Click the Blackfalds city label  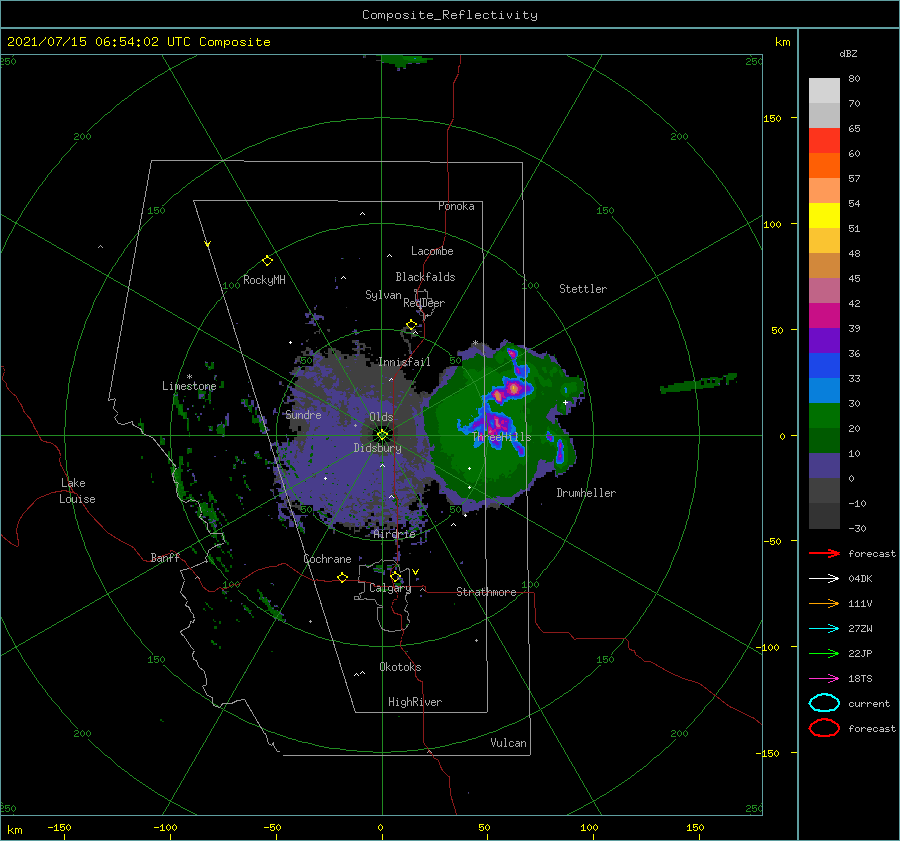click(425, 277)
